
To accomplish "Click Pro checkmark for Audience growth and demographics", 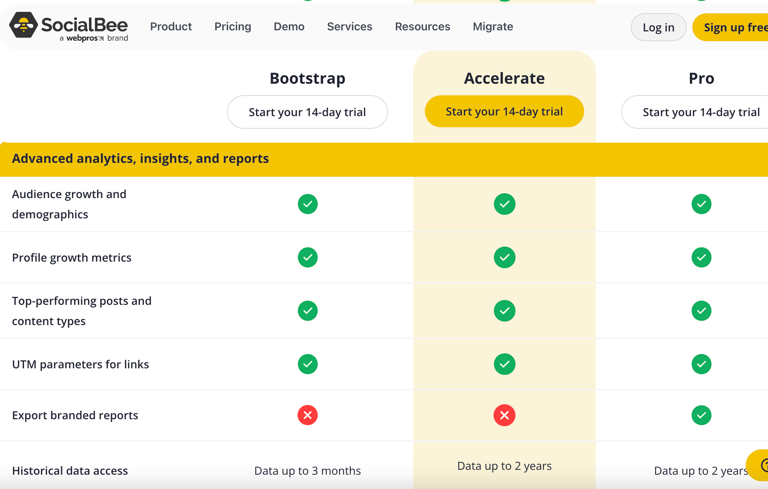I will pyautogui.click(x=701, y=204).
